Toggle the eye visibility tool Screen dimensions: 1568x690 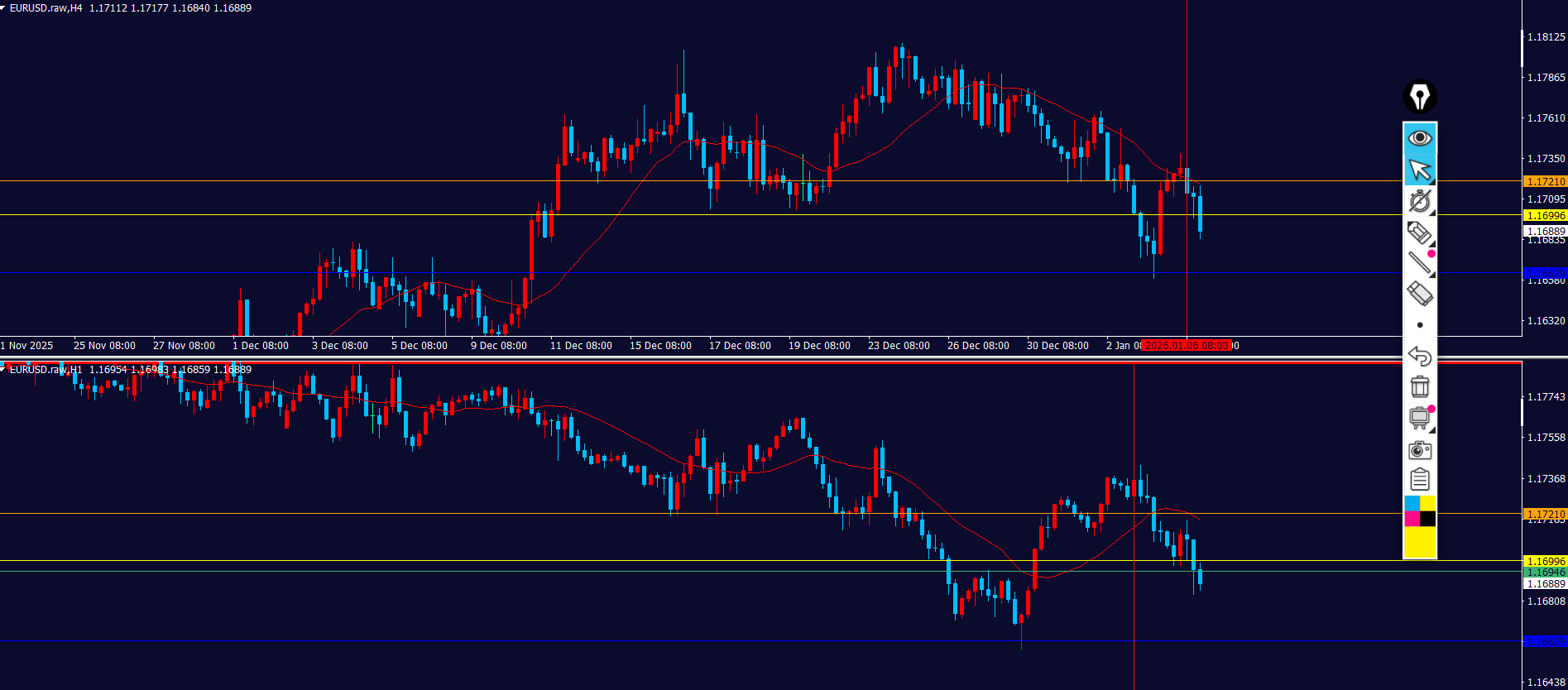click(1420, 138)
